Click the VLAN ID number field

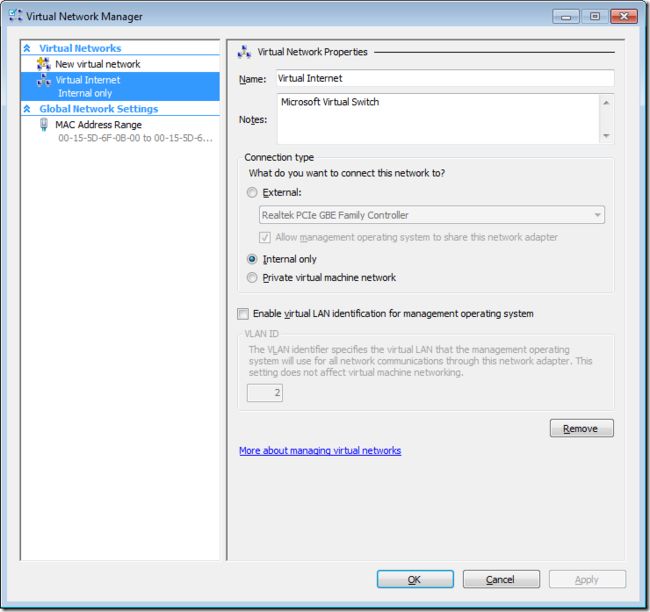[x=265, y=393]
